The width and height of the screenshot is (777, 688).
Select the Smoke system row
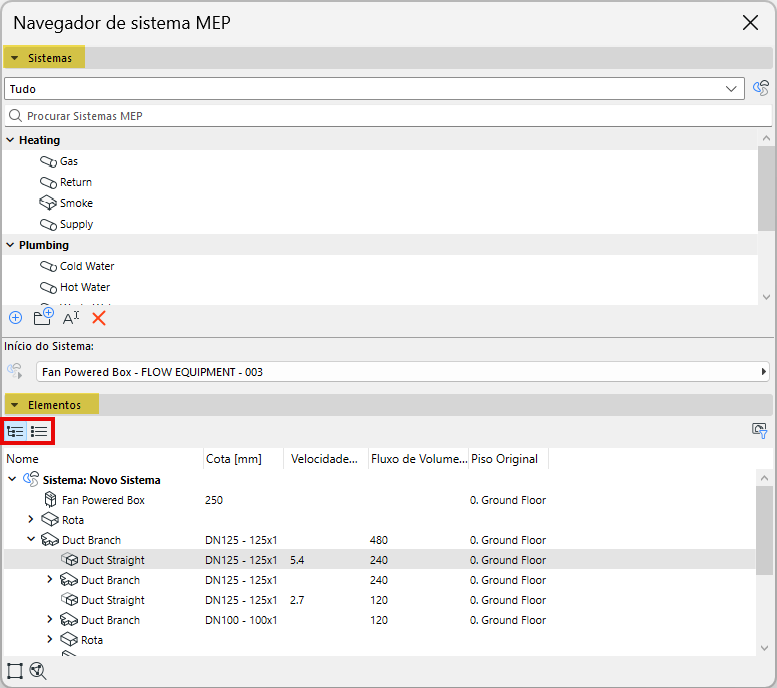click(380, 203)
